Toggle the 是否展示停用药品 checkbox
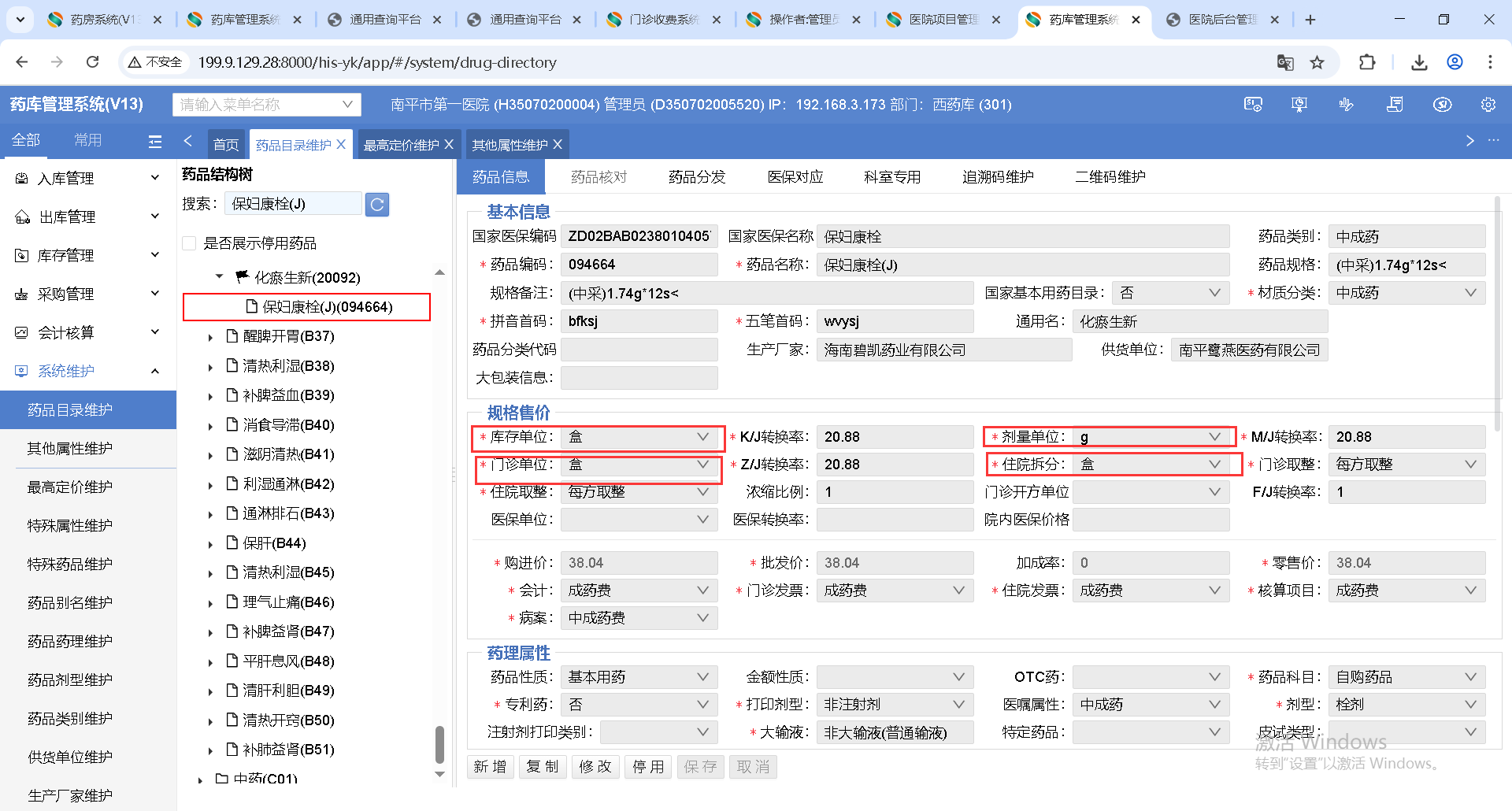 coord(189,243)
